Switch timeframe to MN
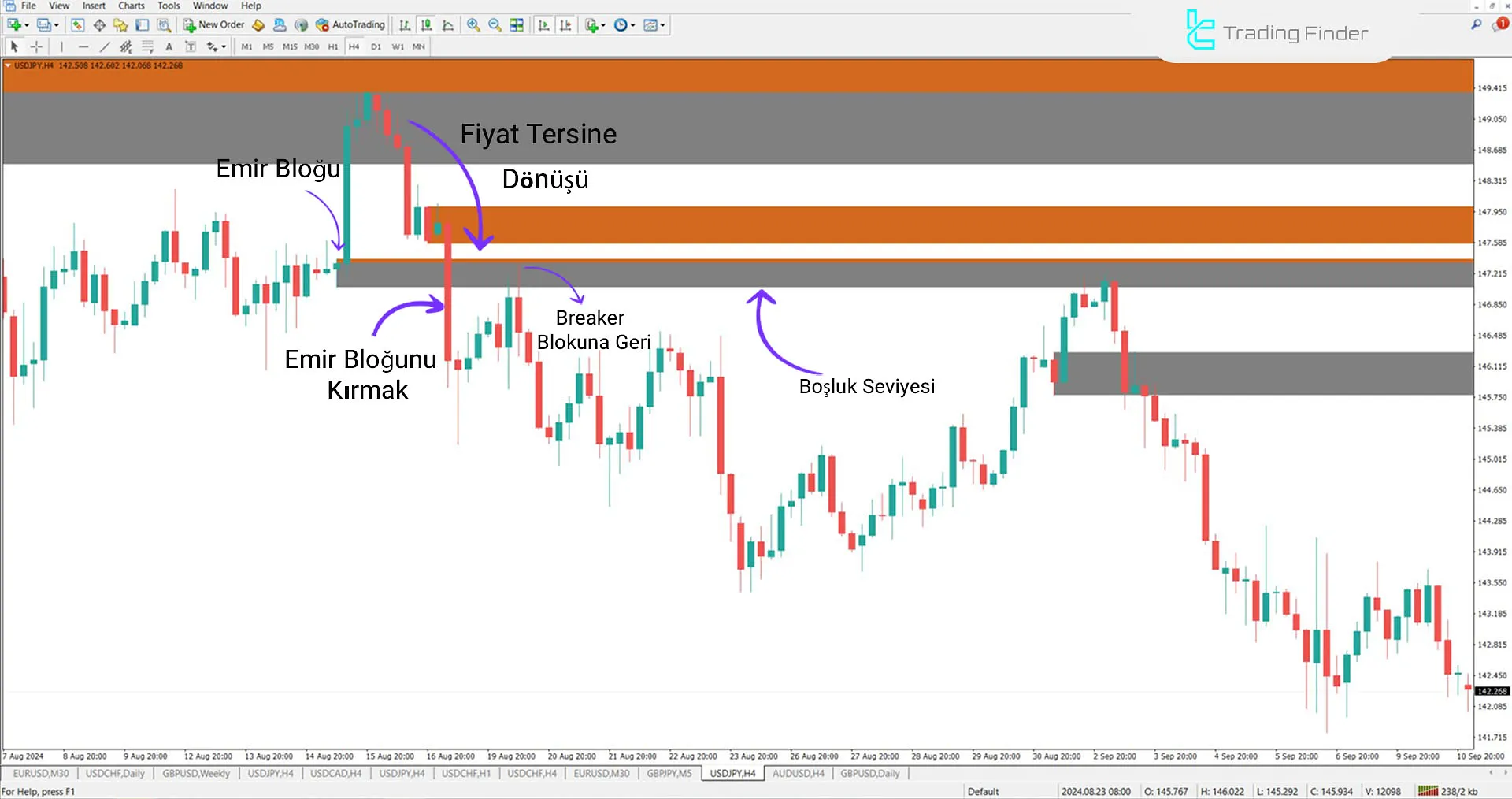This screenshot has width=1512, height=799. click(x=419, y=46)
